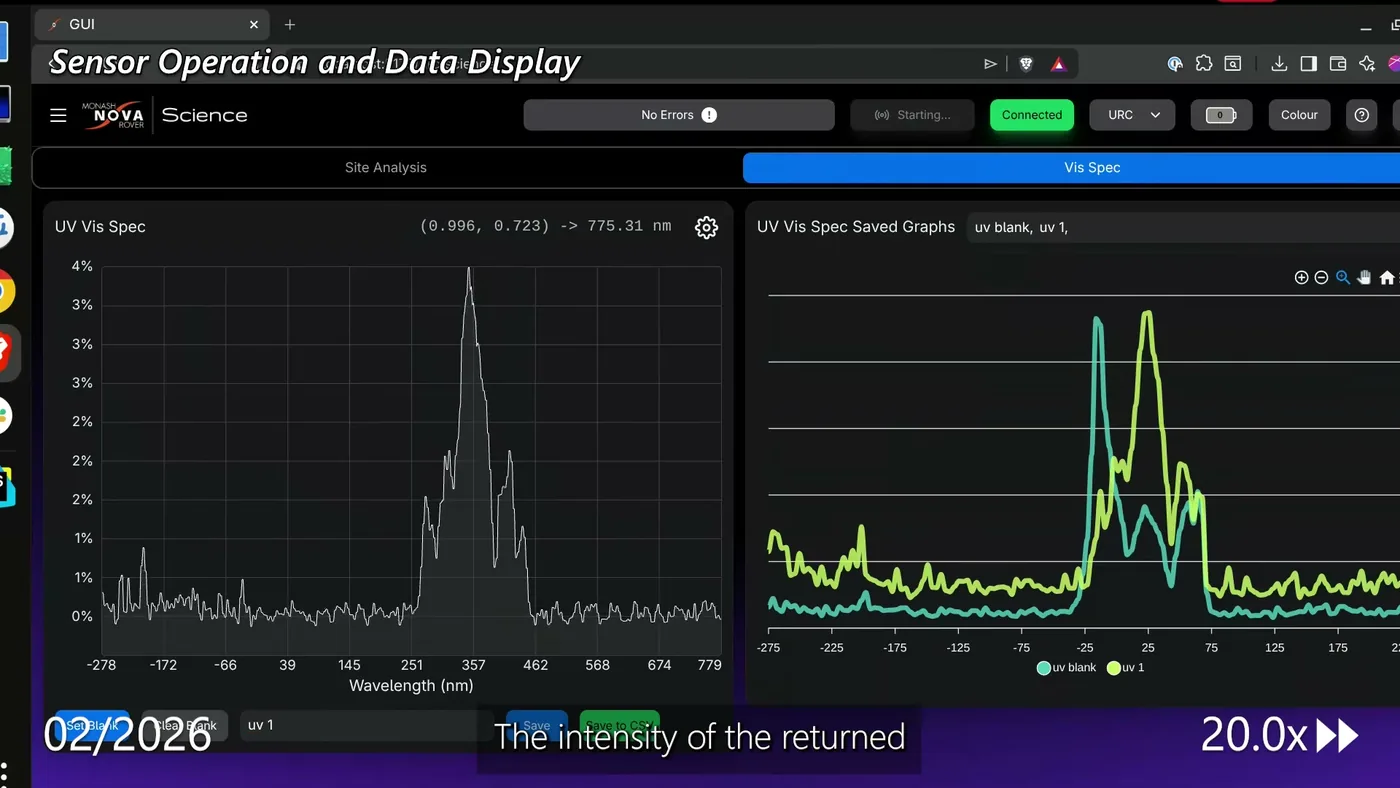Click the No Errors status button

(x=679, y=115)
